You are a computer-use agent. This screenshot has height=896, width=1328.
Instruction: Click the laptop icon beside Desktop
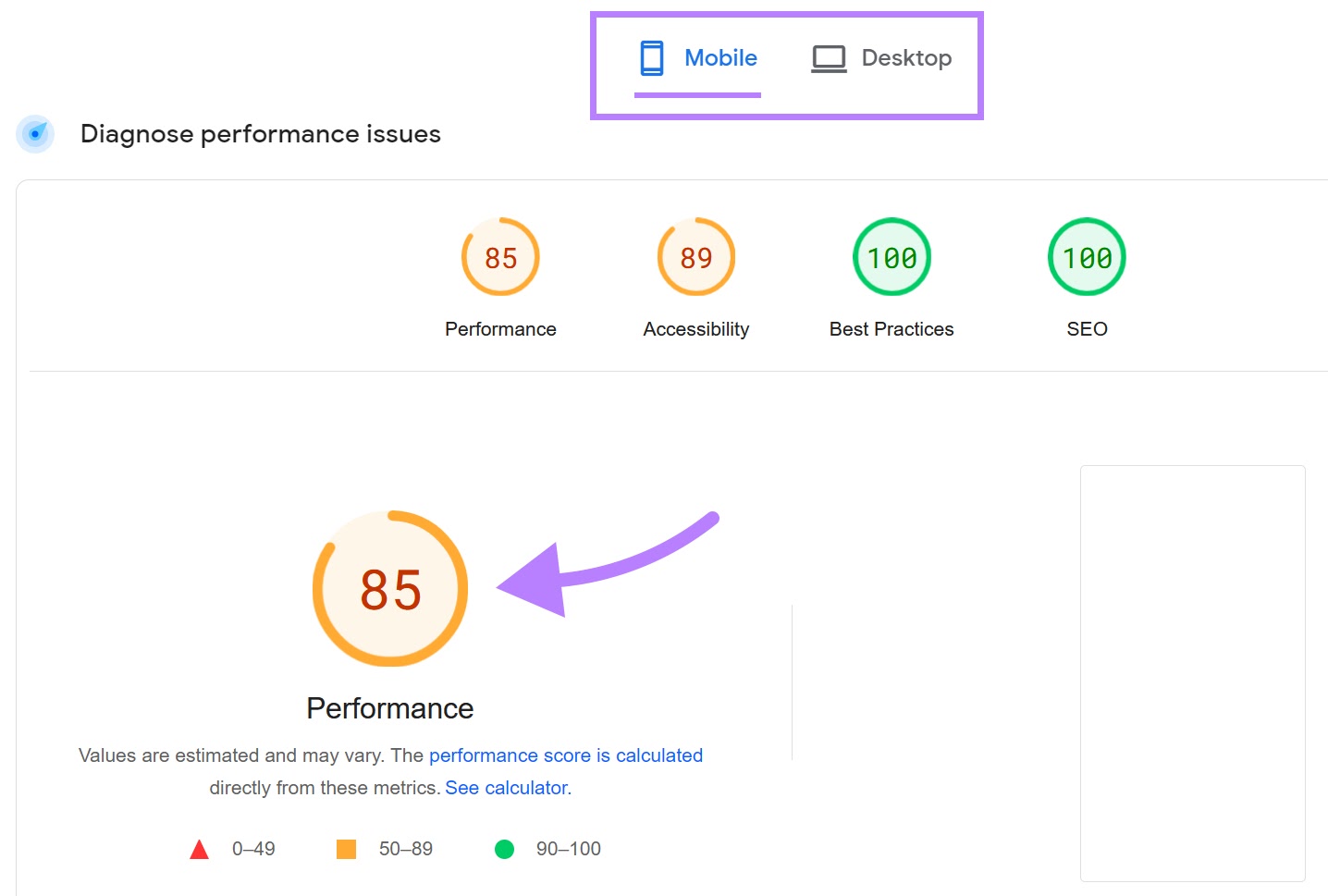[828, 57]
